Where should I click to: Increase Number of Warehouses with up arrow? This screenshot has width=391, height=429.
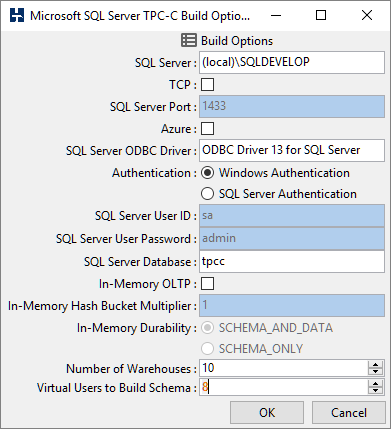375,364
